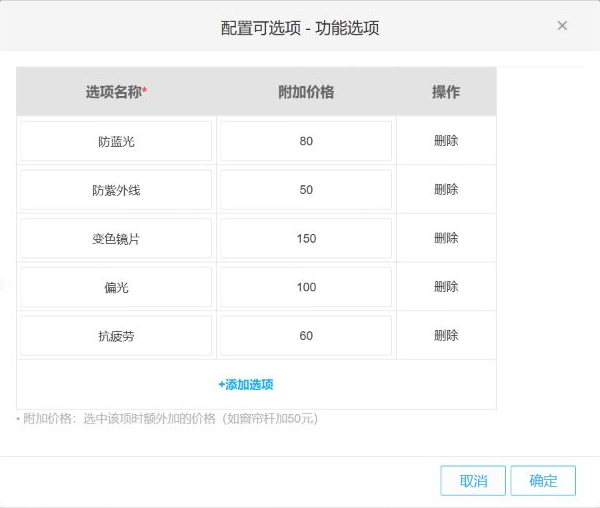This screenshot has width=600, height=508.
Task: Edit the 变色镜片 option name field
Action: 116,238
